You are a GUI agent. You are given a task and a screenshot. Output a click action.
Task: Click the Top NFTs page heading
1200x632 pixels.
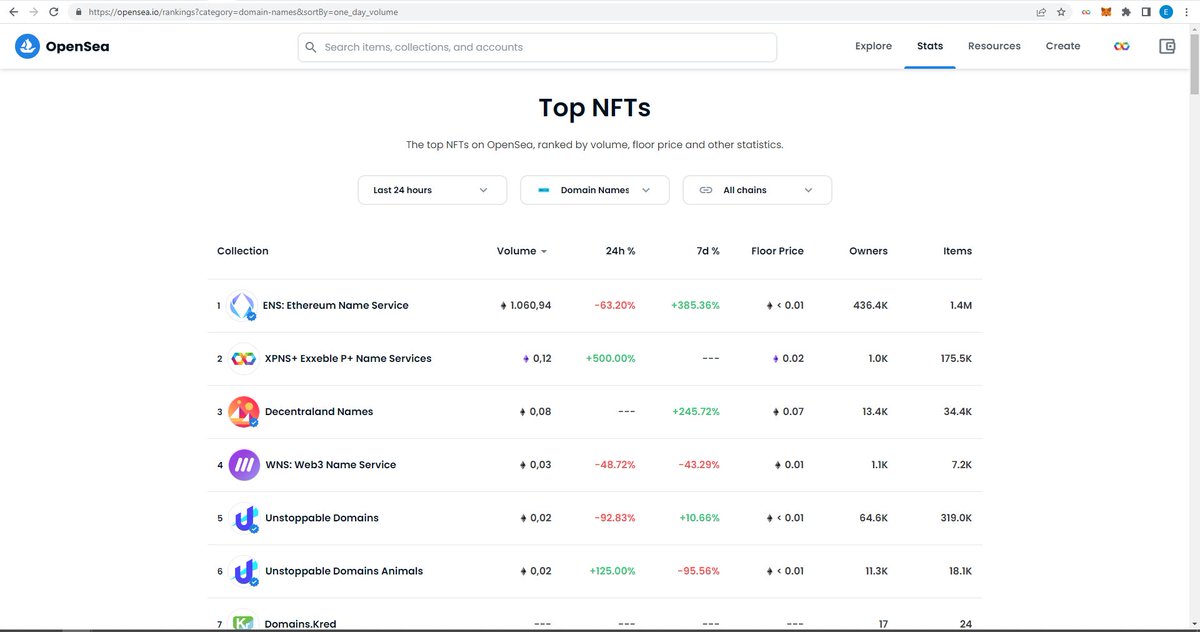point(594,108)
